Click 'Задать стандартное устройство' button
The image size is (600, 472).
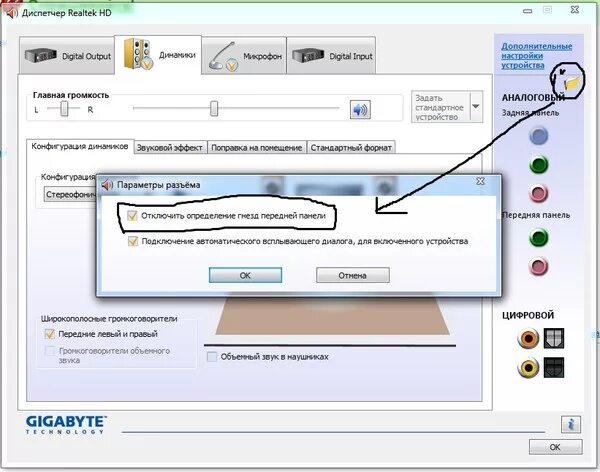click(440, 107)
